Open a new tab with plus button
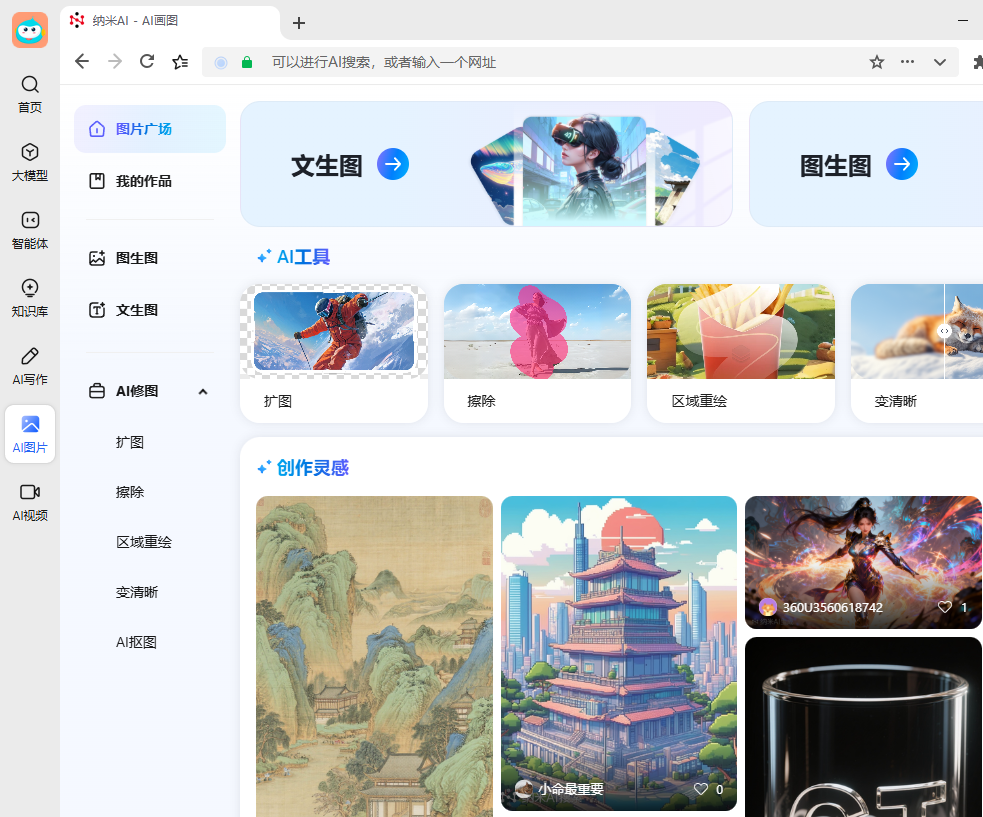 (299, 23)
